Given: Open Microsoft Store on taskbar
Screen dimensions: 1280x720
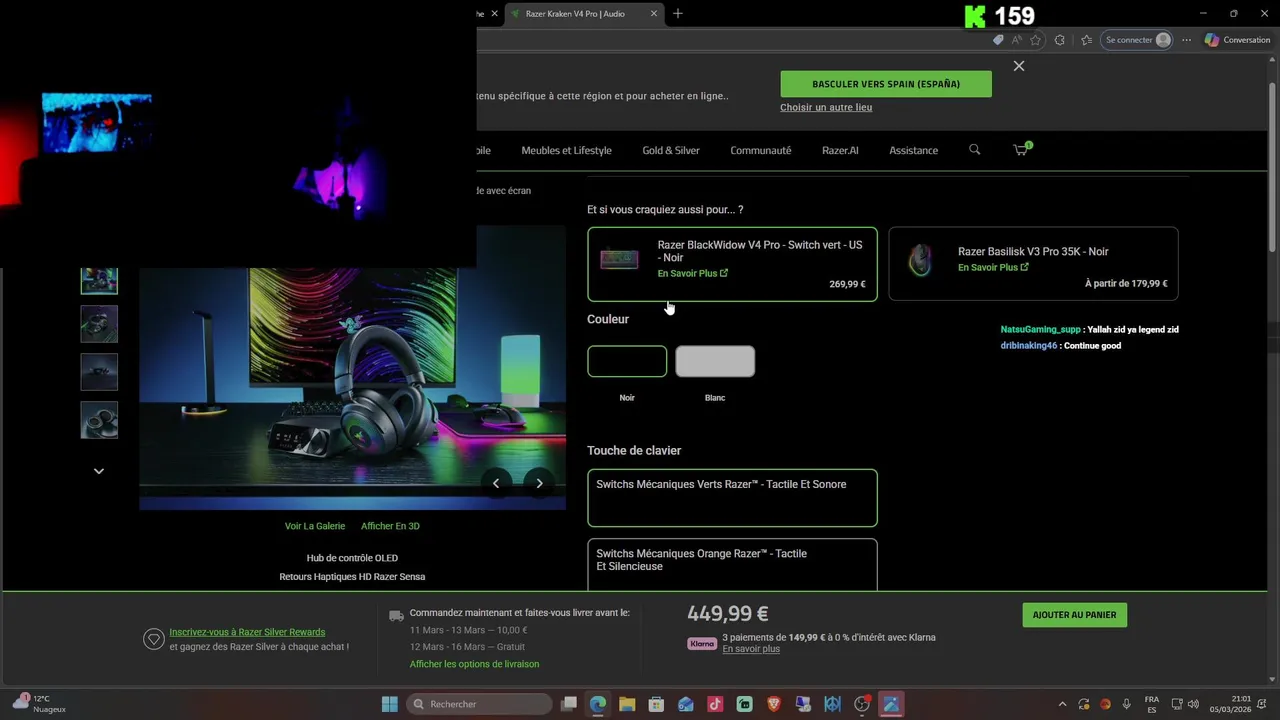Looking at the screenshot, I should [x=656, y=704].
